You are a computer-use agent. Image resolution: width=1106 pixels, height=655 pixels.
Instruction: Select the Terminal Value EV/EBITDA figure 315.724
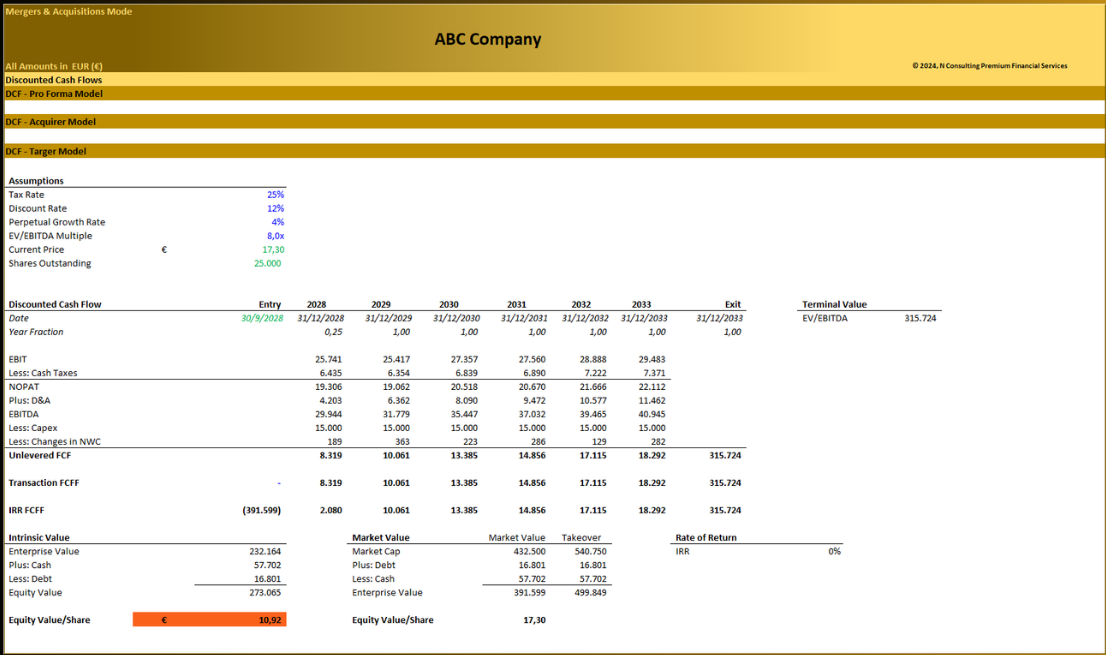[x=920, y=319]
